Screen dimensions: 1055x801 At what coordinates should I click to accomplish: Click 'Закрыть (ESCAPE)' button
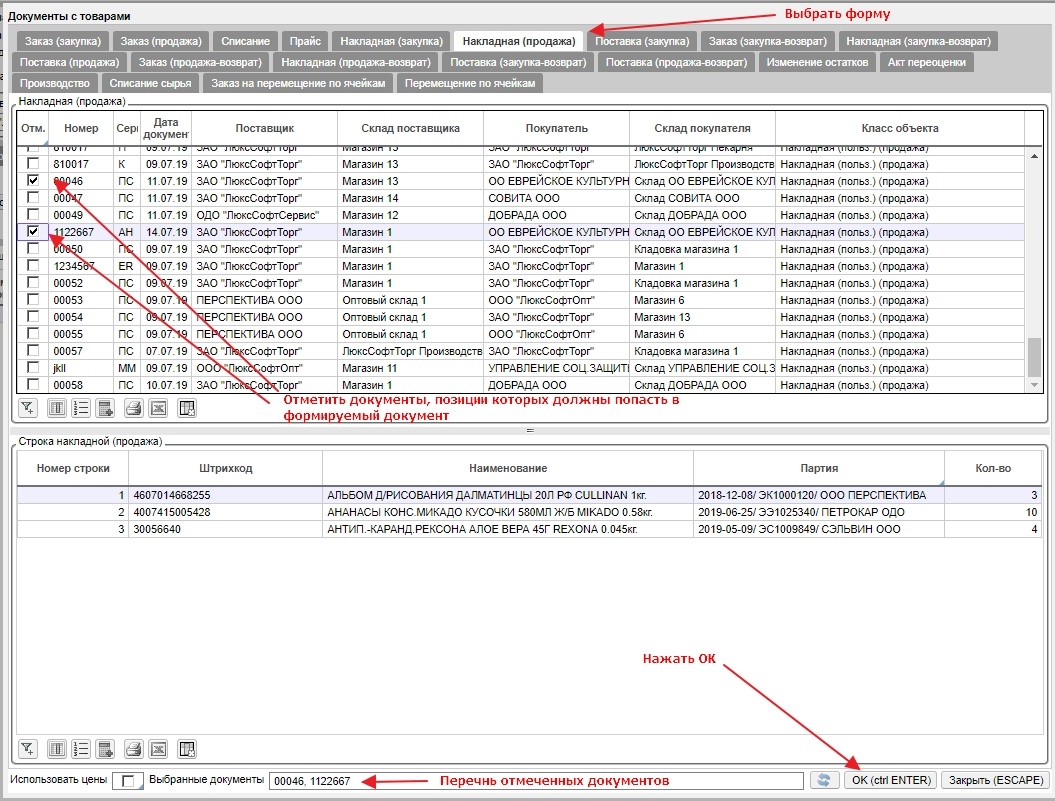[995, 781]
